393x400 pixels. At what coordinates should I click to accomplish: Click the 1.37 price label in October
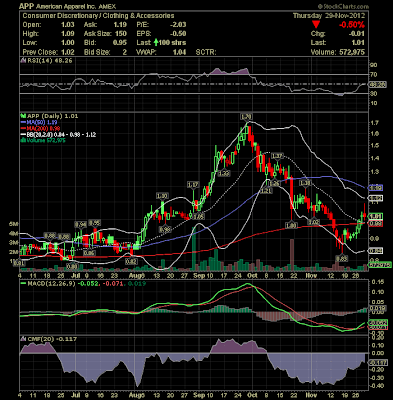pyautogui.click(x=277, y=156)
